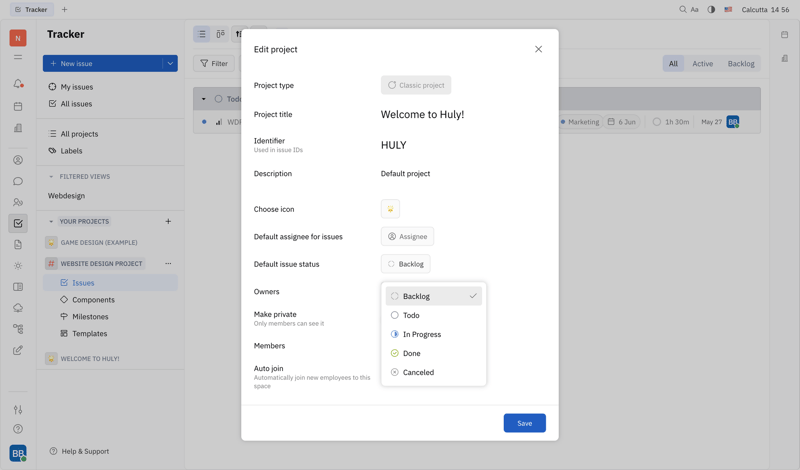Switch to list view icon in toolbar
Viewport: 800px width, 470px height.
(202, 34)
